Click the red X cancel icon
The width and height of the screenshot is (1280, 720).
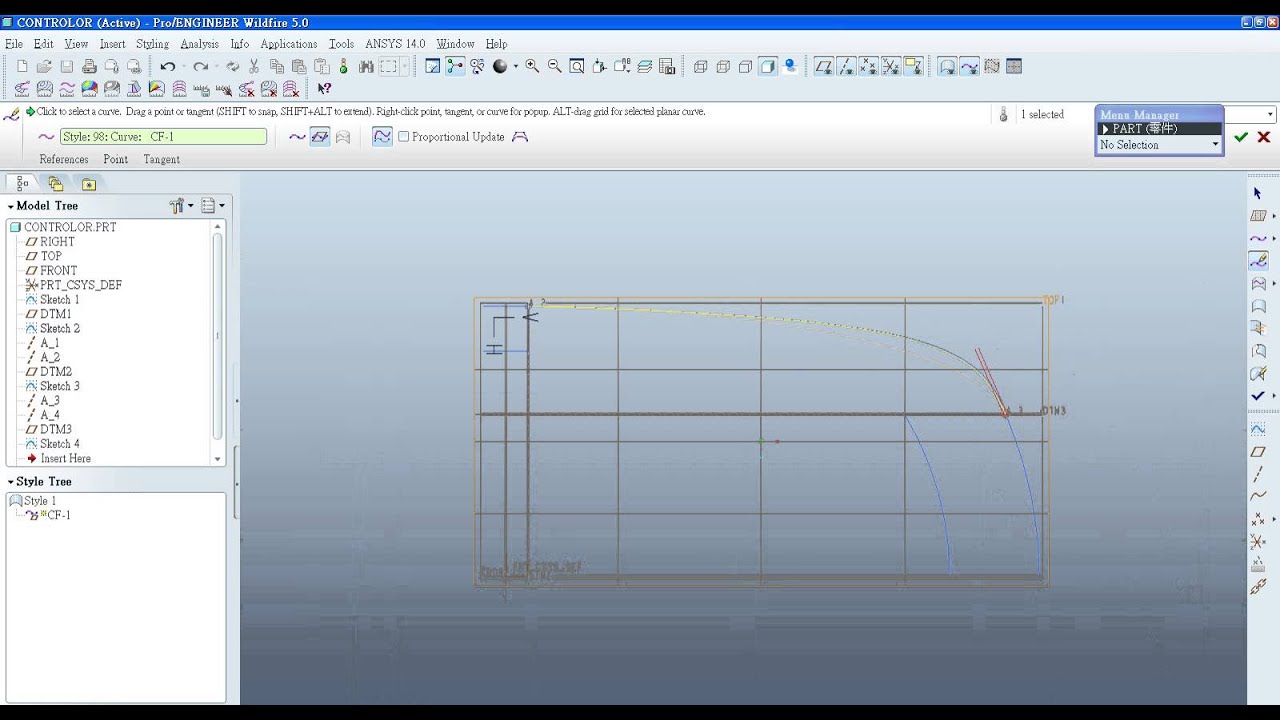(x=1264, y=137)
